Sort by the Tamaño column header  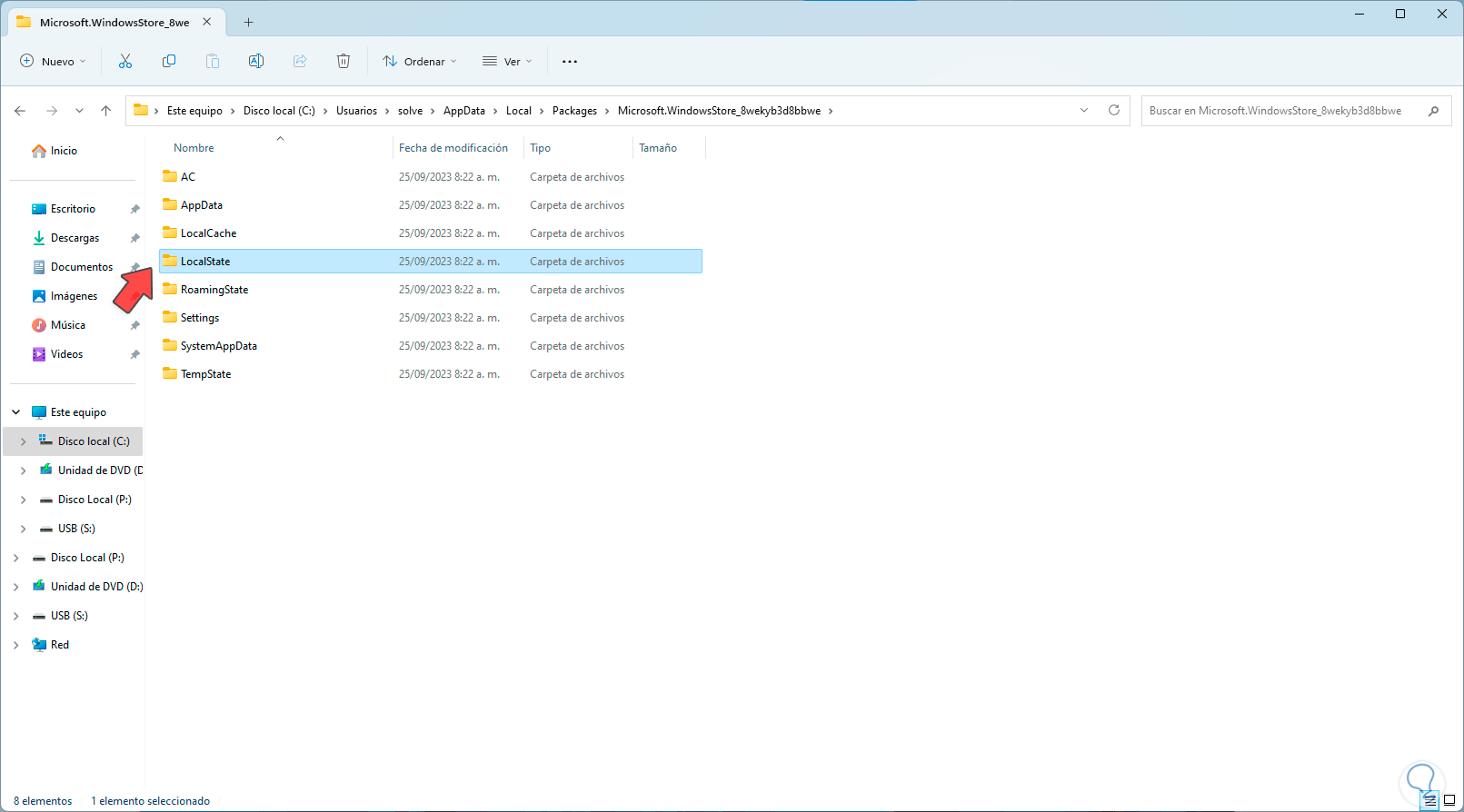click(x=658, y=147)
